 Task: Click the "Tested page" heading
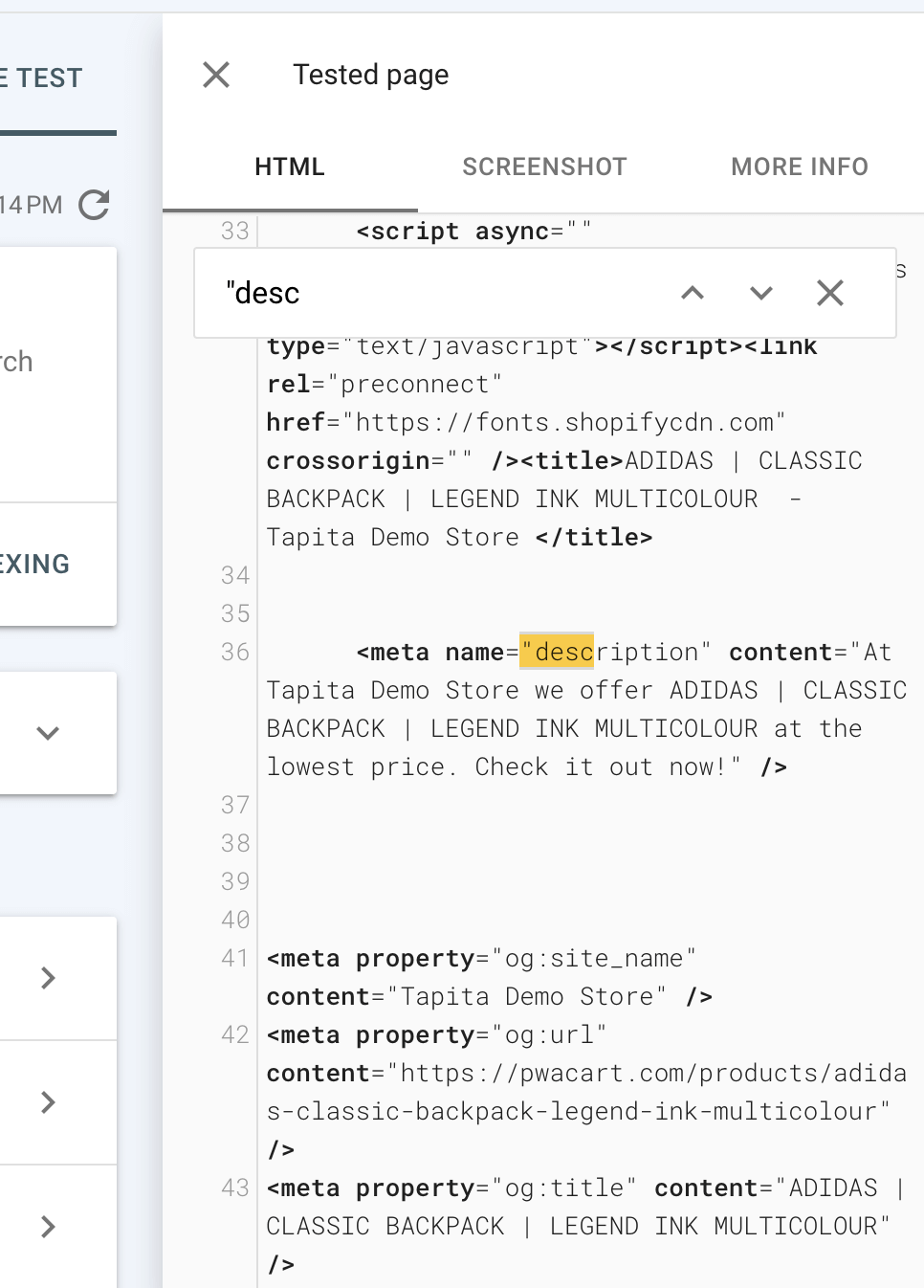371,75
